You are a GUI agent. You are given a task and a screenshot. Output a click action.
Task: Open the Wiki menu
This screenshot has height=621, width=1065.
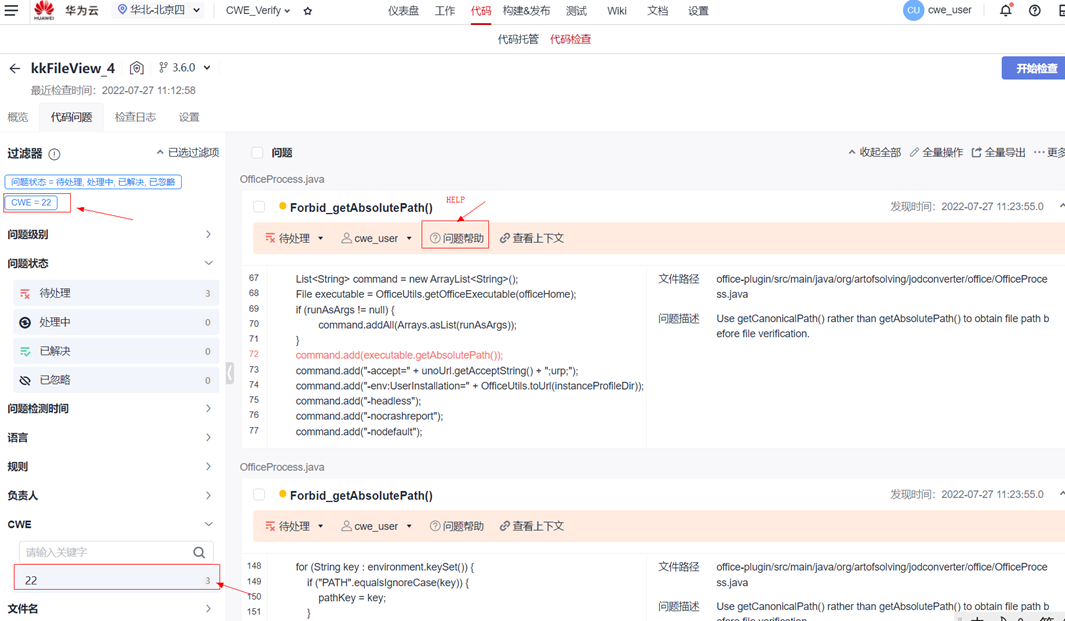click(617, 11)
